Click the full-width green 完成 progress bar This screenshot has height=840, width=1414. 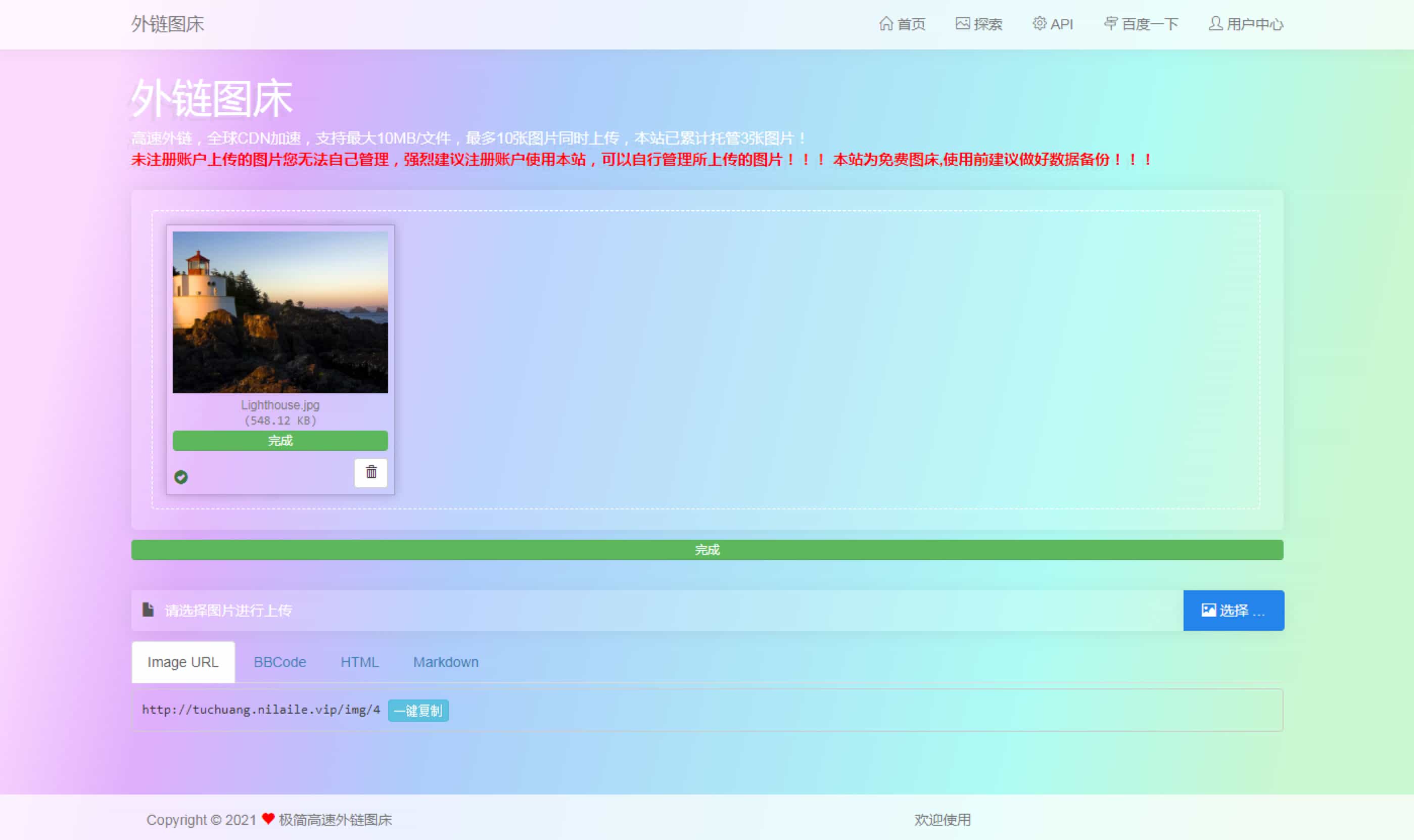pos(706,549)
